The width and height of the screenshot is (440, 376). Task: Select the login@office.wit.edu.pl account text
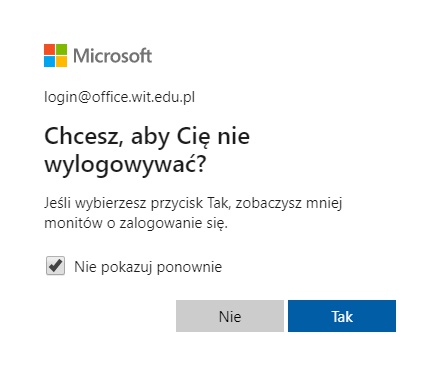(x=120, y=97)
